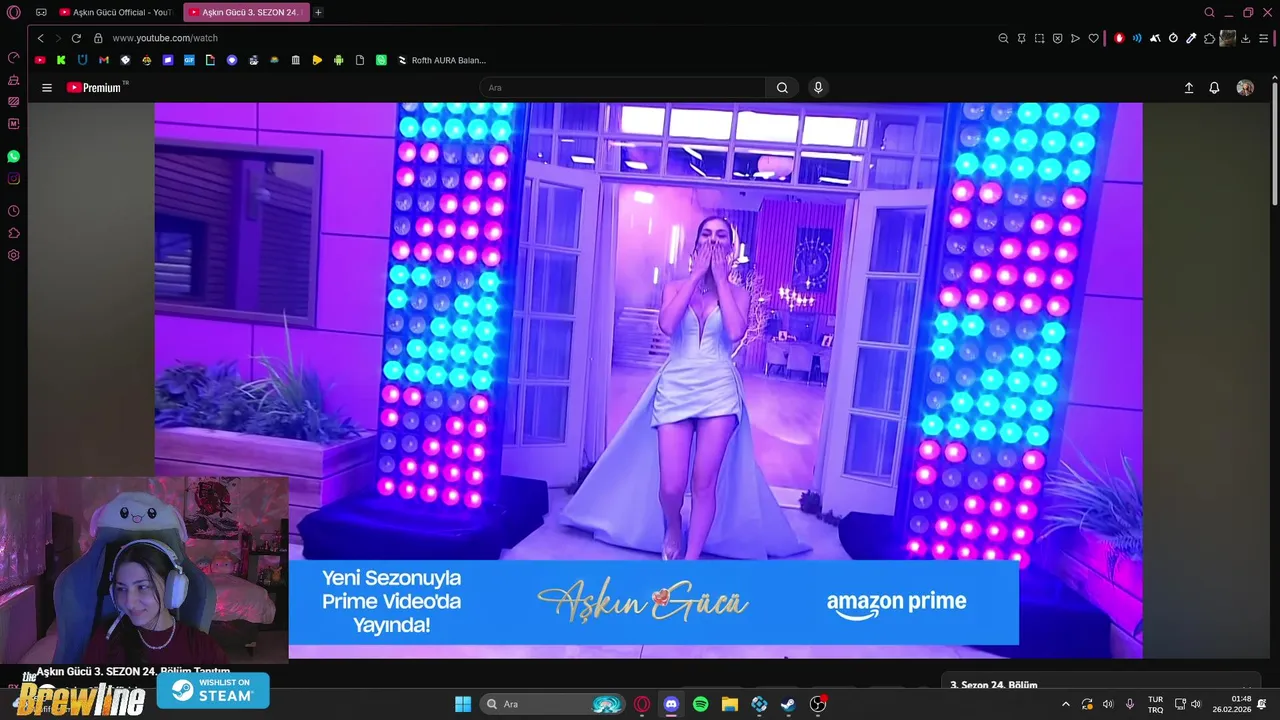Show hidden system tray icons chevron

tap(1065, 704)
